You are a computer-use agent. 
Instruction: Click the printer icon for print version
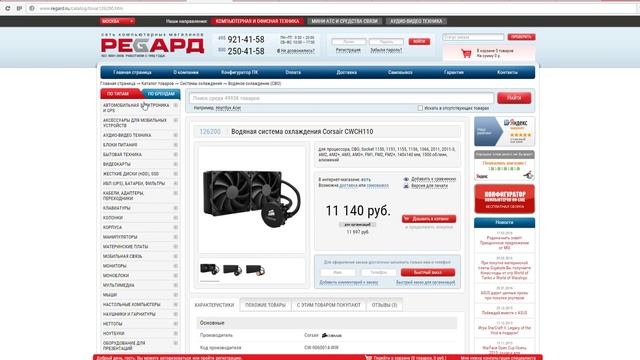pyautogui.click(x=406, y=186)
